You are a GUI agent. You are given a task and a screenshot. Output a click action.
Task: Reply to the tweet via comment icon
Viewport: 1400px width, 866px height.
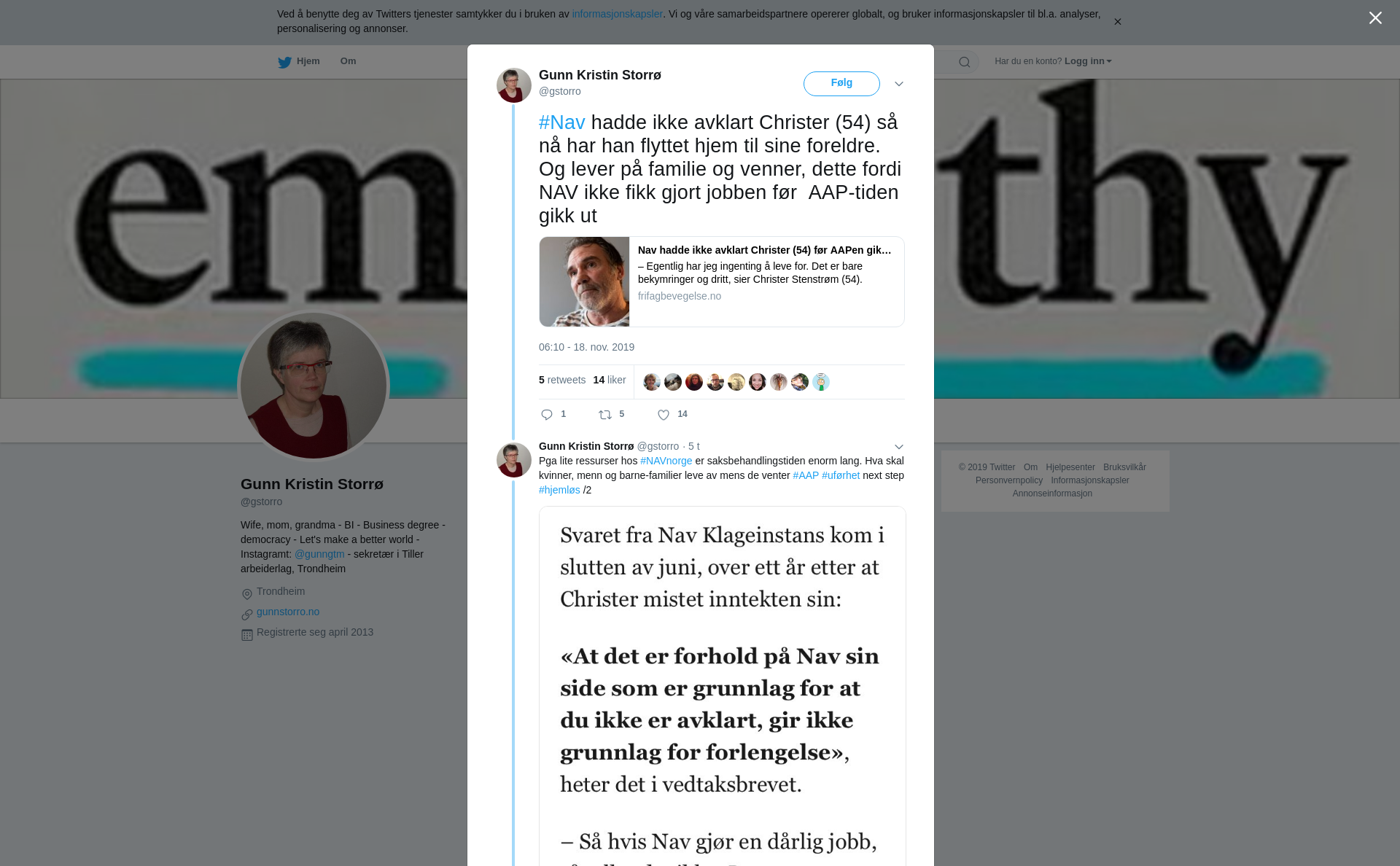(548, 415)
